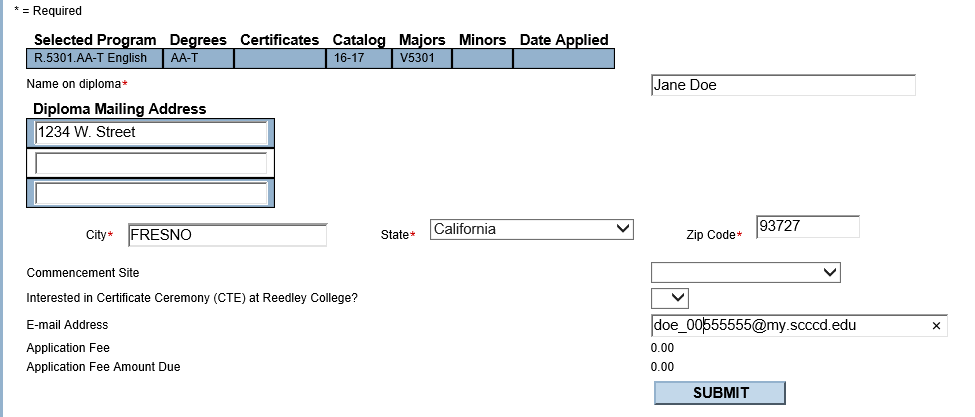Screen dimensions: 975x417
Task: Click the AA-T Degrees cell
Action: tap(198, 58)
